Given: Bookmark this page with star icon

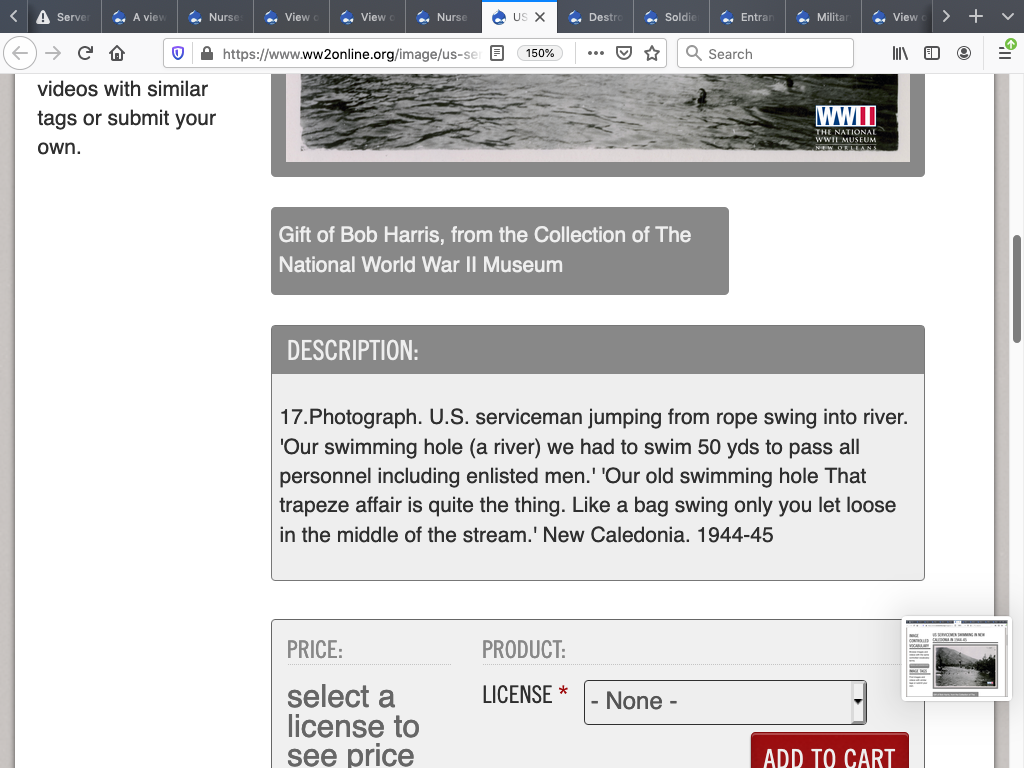Looking at the screenshot, I should pos(652,54).
